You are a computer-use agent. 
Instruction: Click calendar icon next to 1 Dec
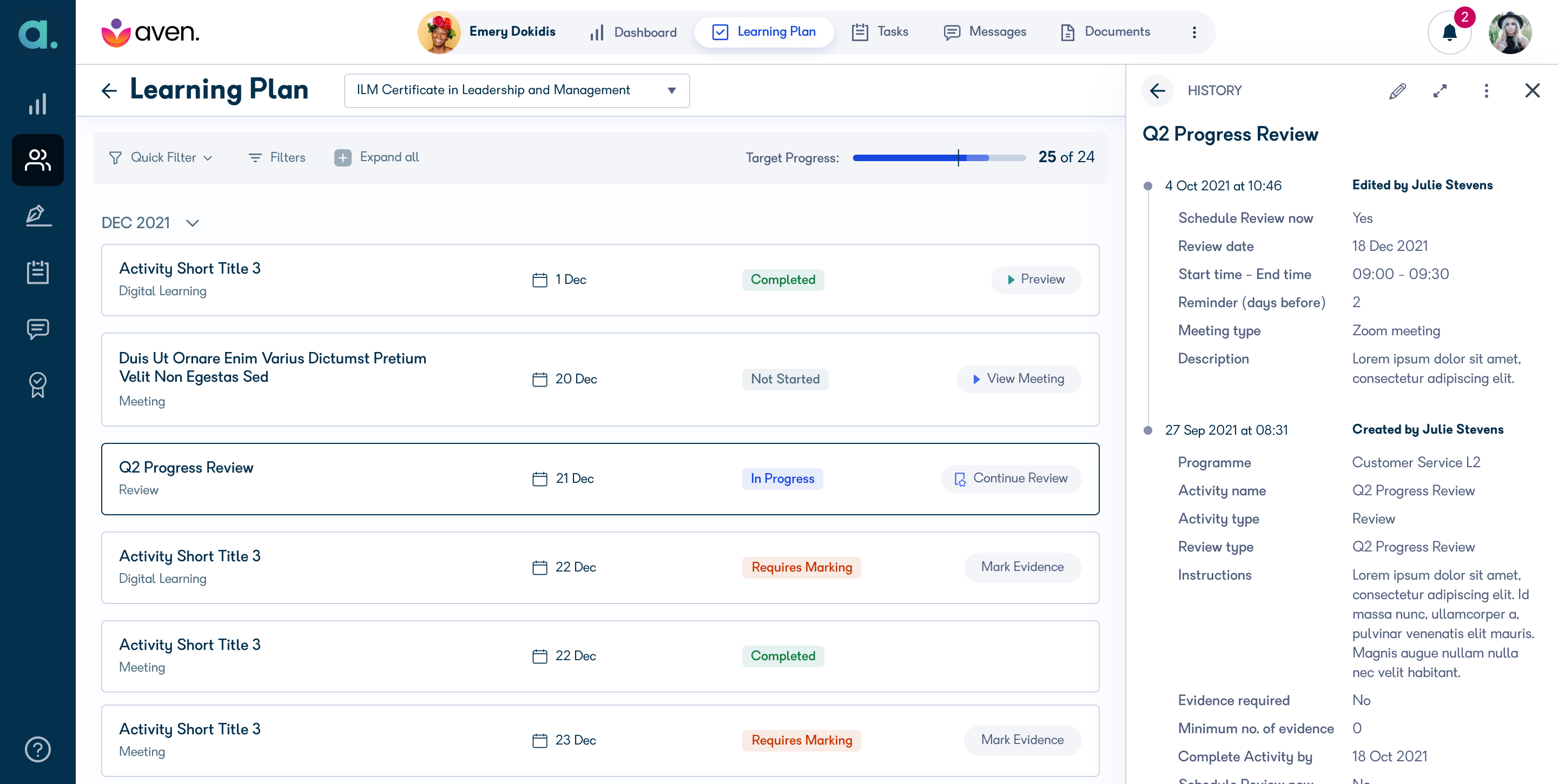tap(539, 280)
